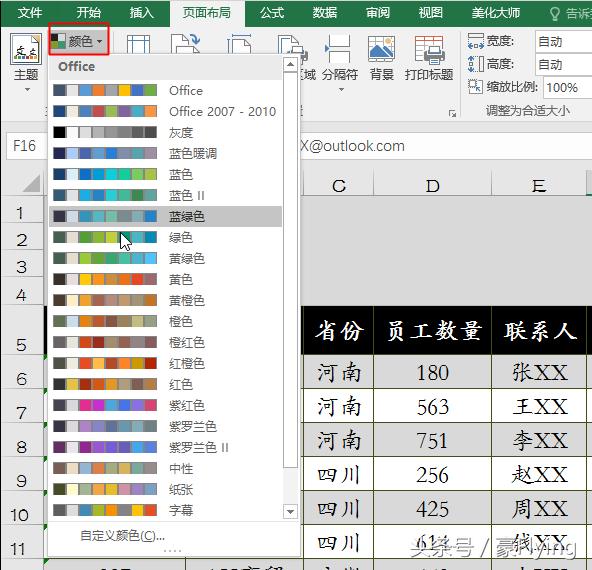The height and width of the screenshot is (570, 592).
Task: Click cell containing 563
Action: coord(433,406)
